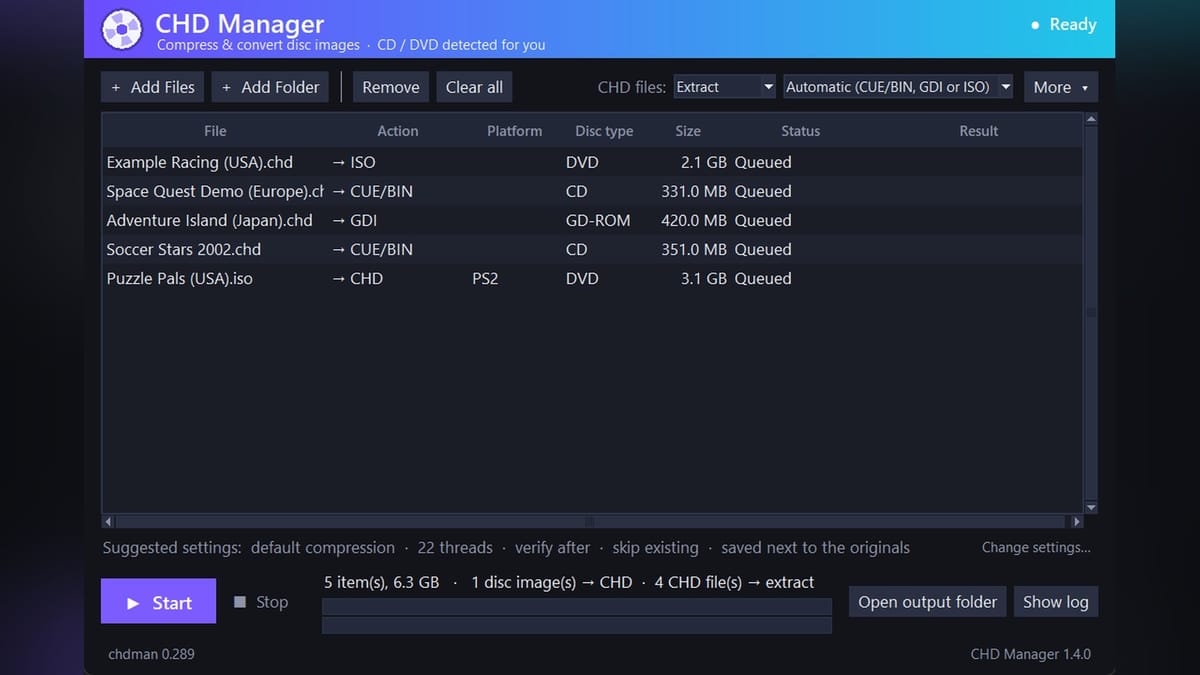
Task: Click the Add Folder button
Action: (x=271, y=87)
